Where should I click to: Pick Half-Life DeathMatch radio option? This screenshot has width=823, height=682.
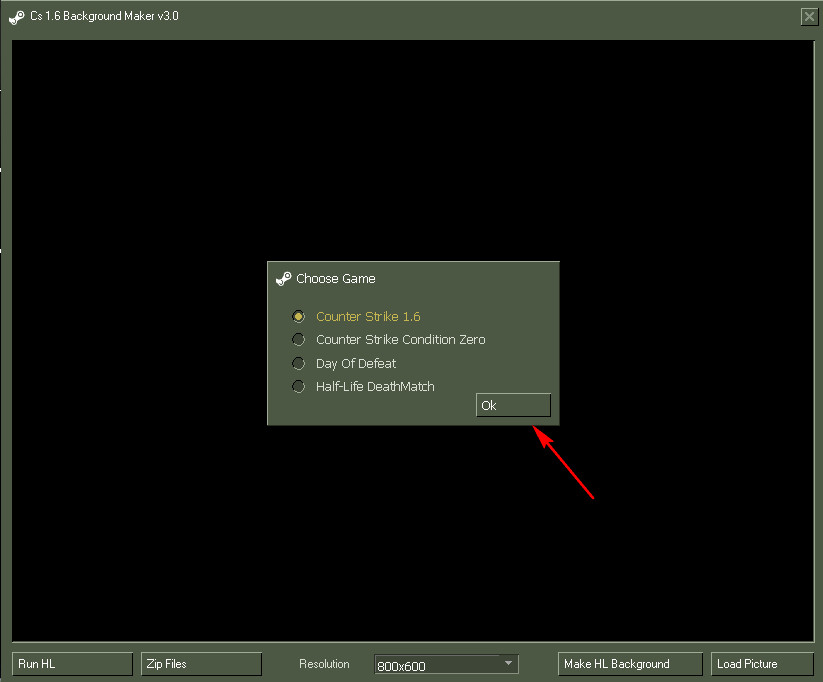point(298,387)
